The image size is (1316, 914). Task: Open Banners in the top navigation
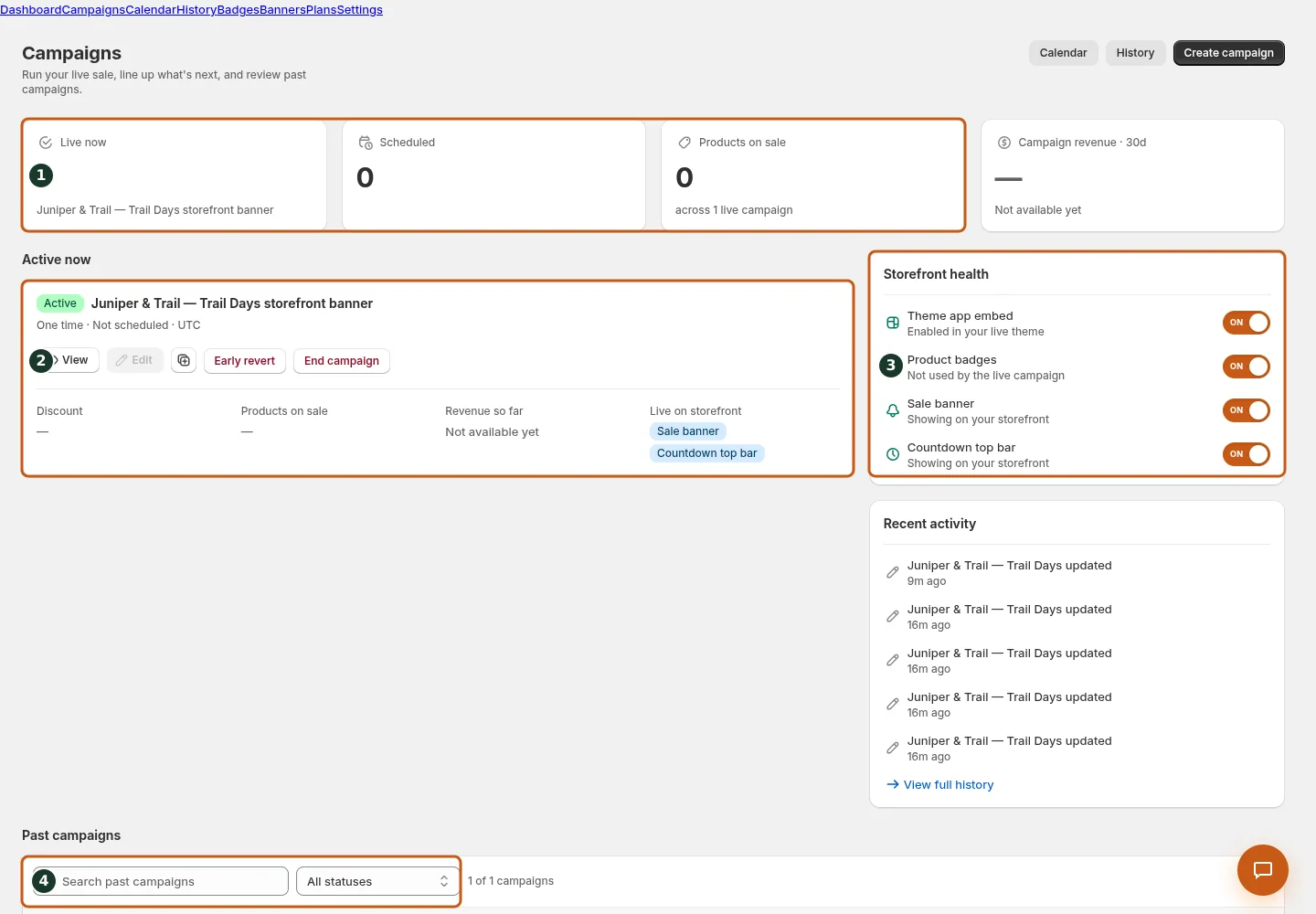tap(282, 10)
